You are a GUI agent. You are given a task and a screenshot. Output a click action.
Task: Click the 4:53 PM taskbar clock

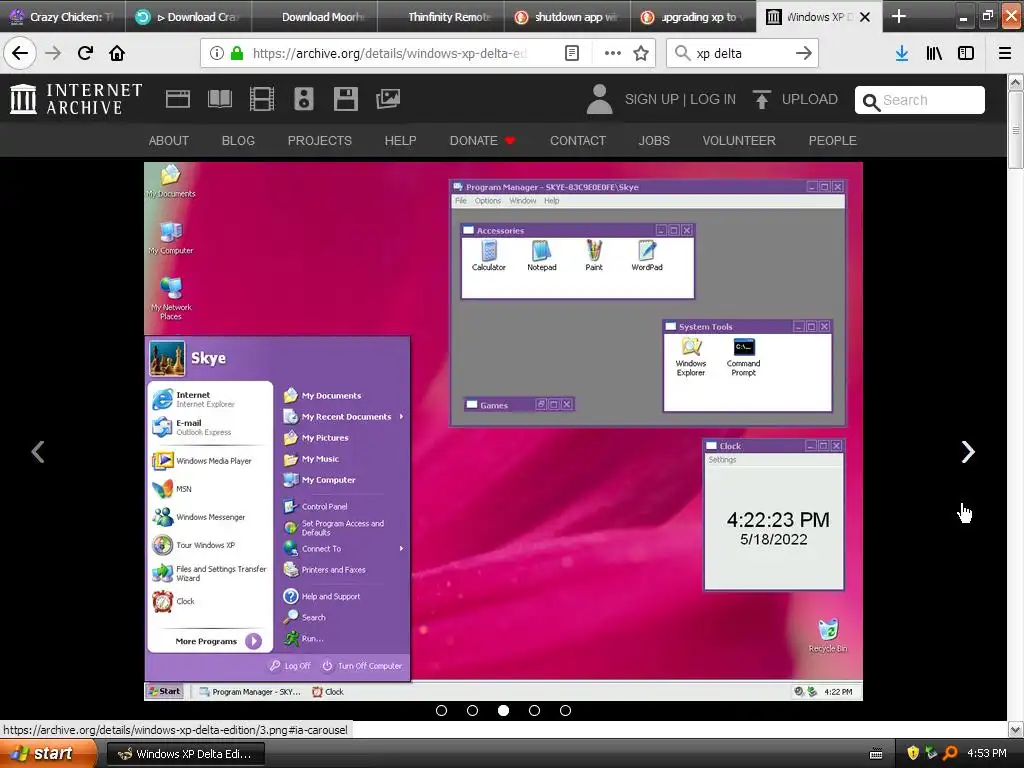click(x=987, y=753)
